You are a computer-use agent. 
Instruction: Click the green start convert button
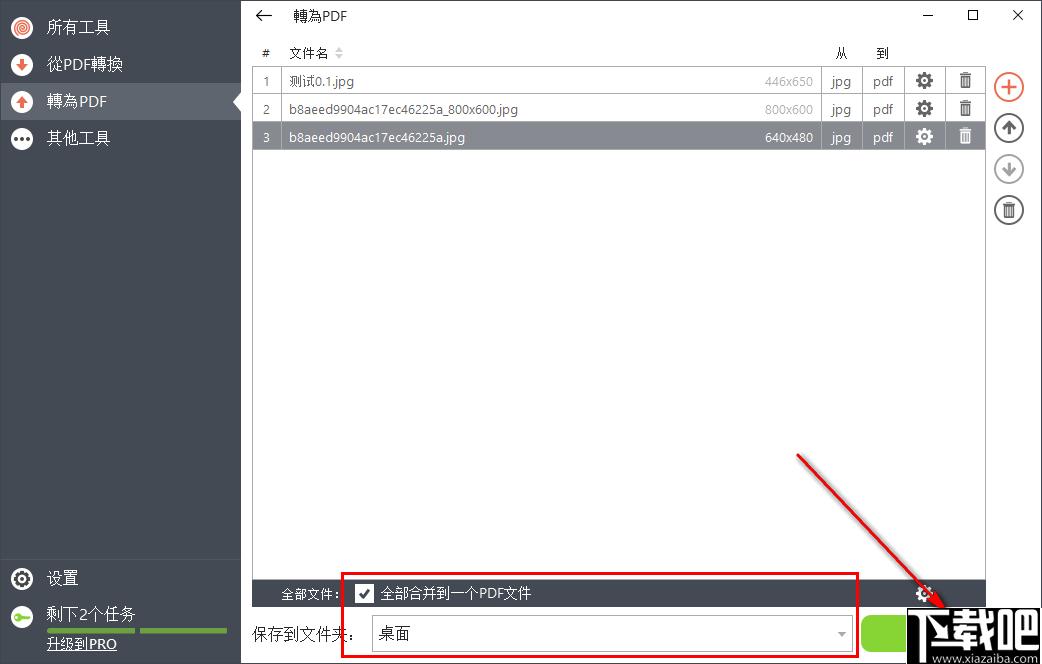coord(884,633)
